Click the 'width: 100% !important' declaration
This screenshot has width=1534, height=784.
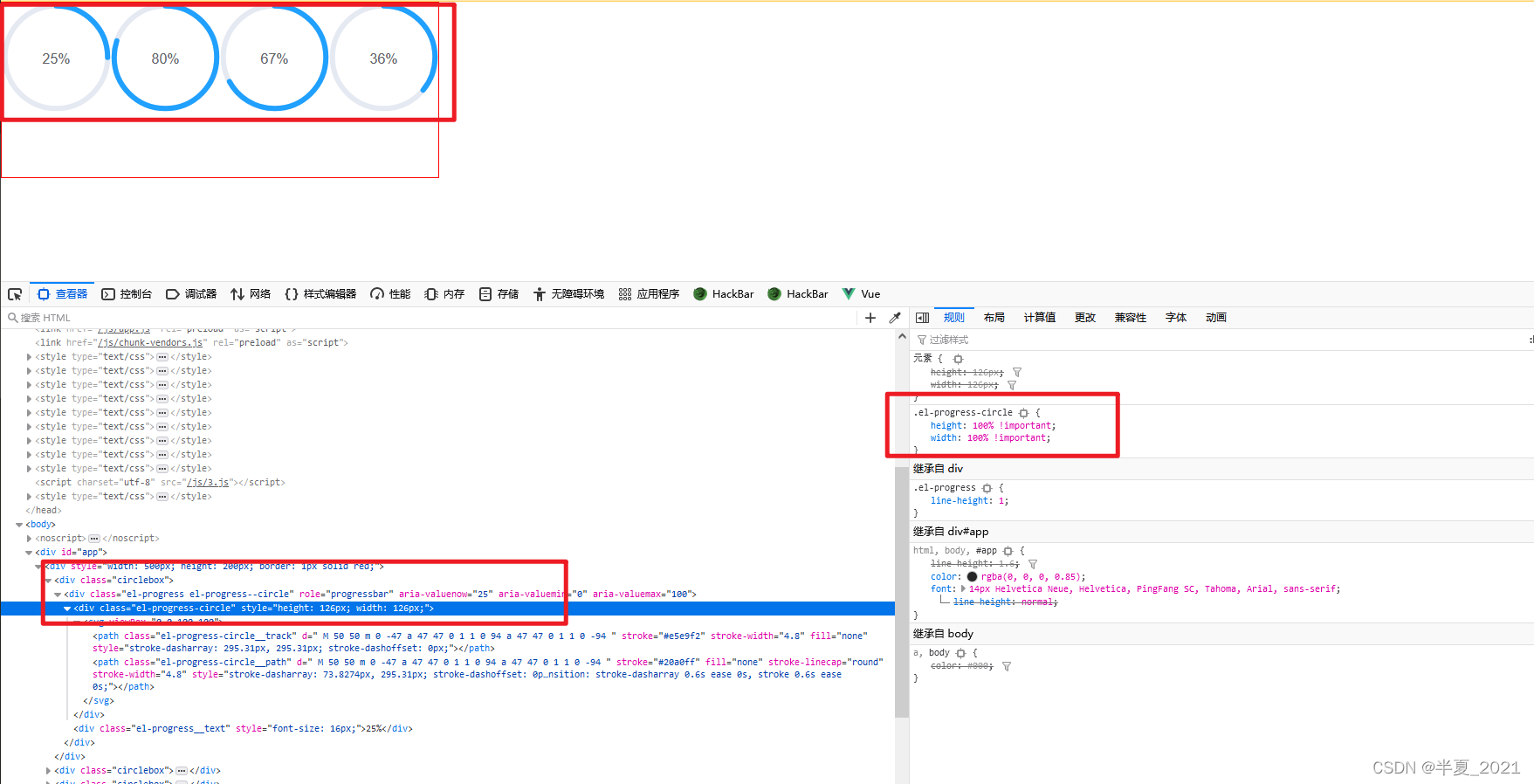[990, 438]
